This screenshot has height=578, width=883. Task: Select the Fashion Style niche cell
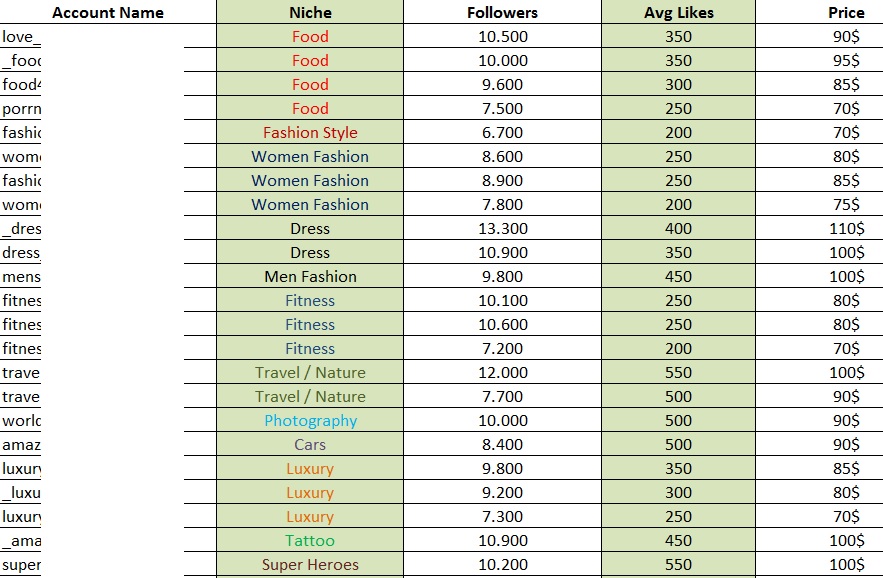point(310,132)
